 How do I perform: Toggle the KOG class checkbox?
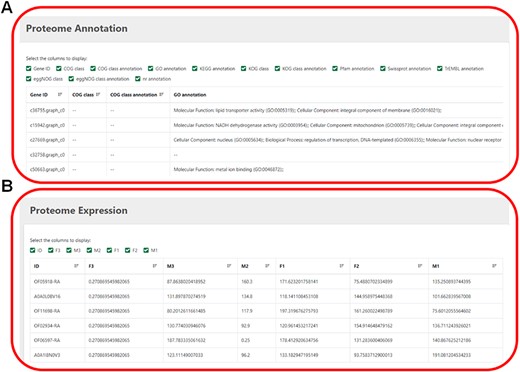coord(244,69)
